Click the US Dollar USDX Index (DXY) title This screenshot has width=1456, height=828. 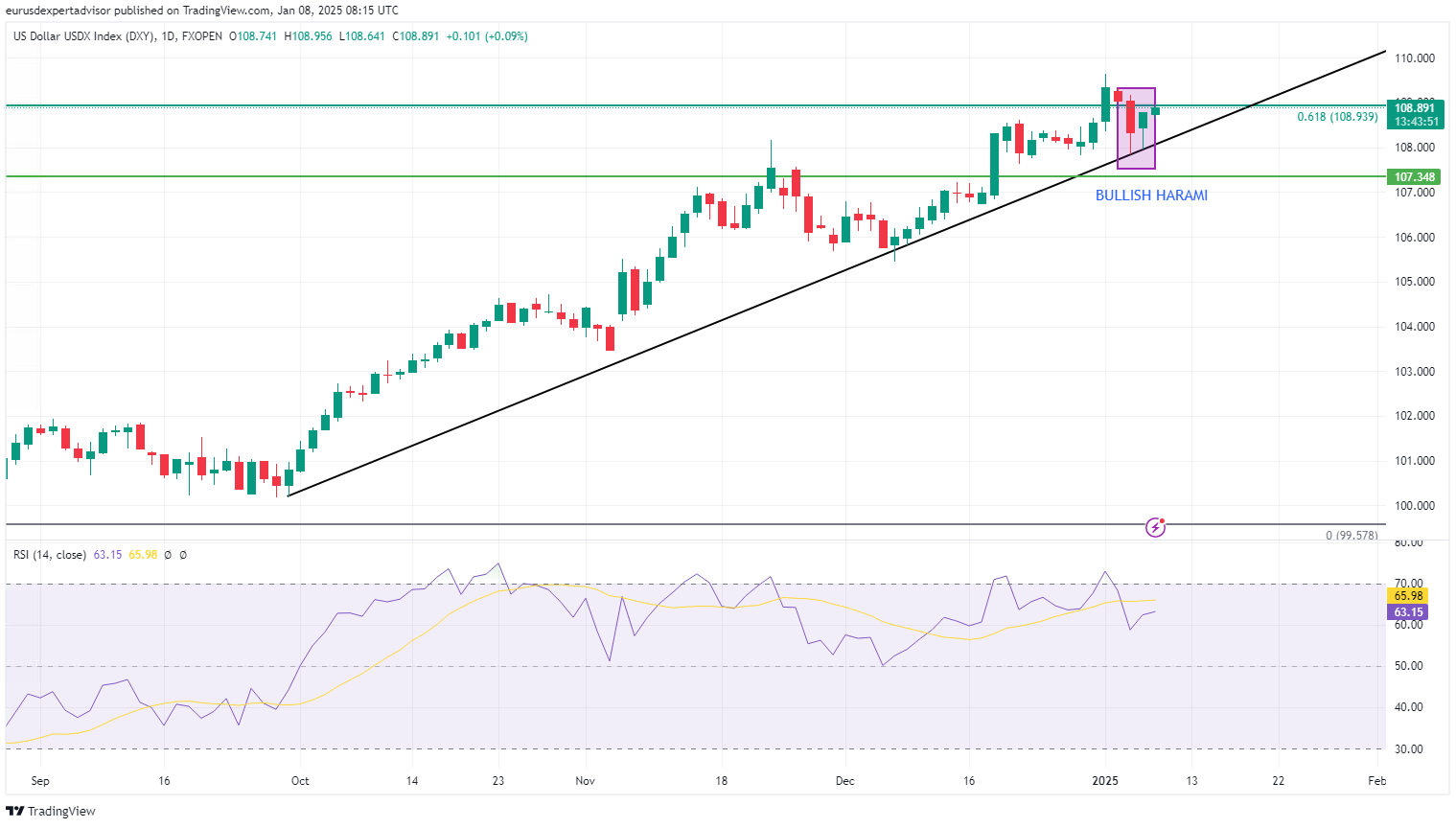point(83,36)
